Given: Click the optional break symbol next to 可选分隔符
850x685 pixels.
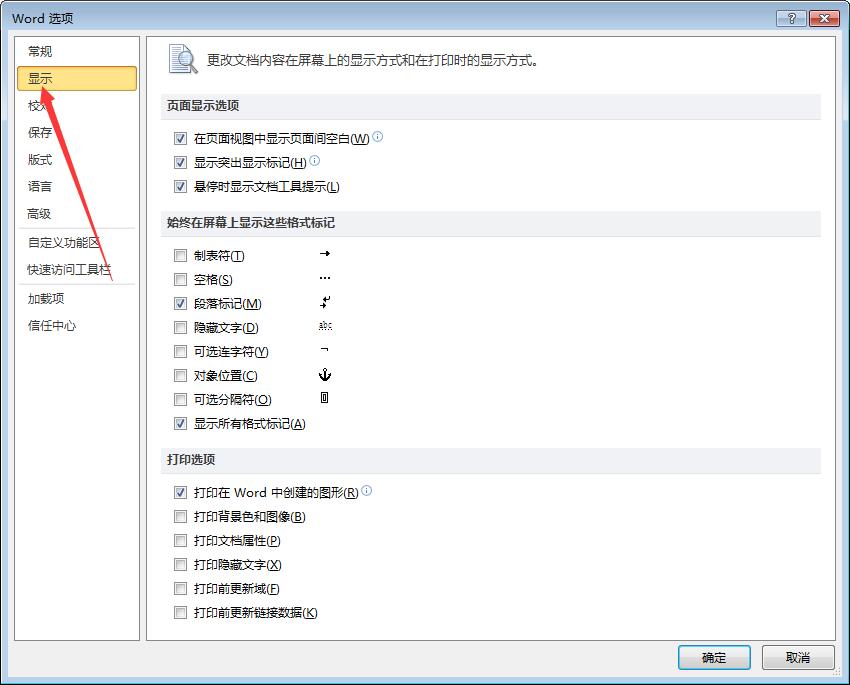Looking at the screenshot, I should (x=324, y=398).
